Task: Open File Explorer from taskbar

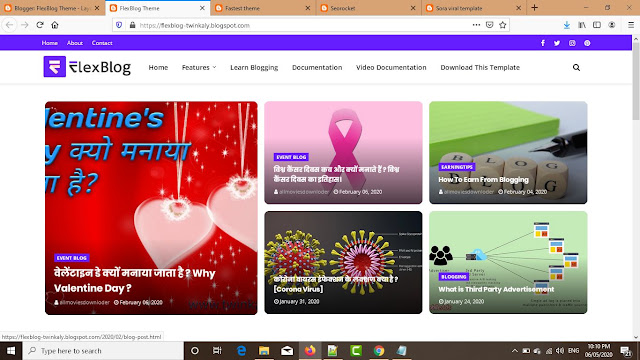Action: point(264,351)
